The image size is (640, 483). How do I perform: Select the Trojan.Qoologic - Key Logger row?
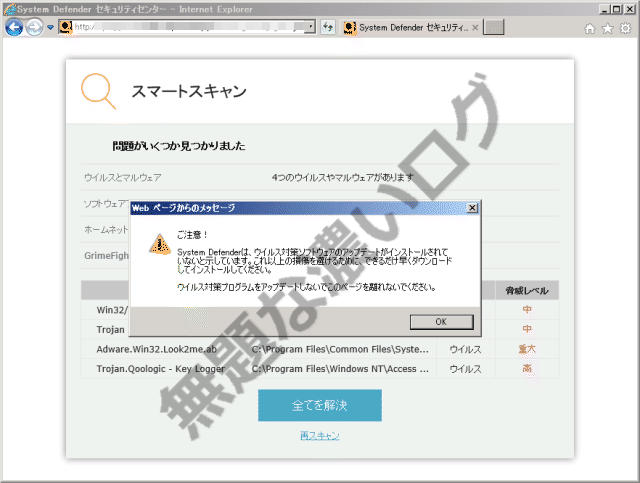320,369
